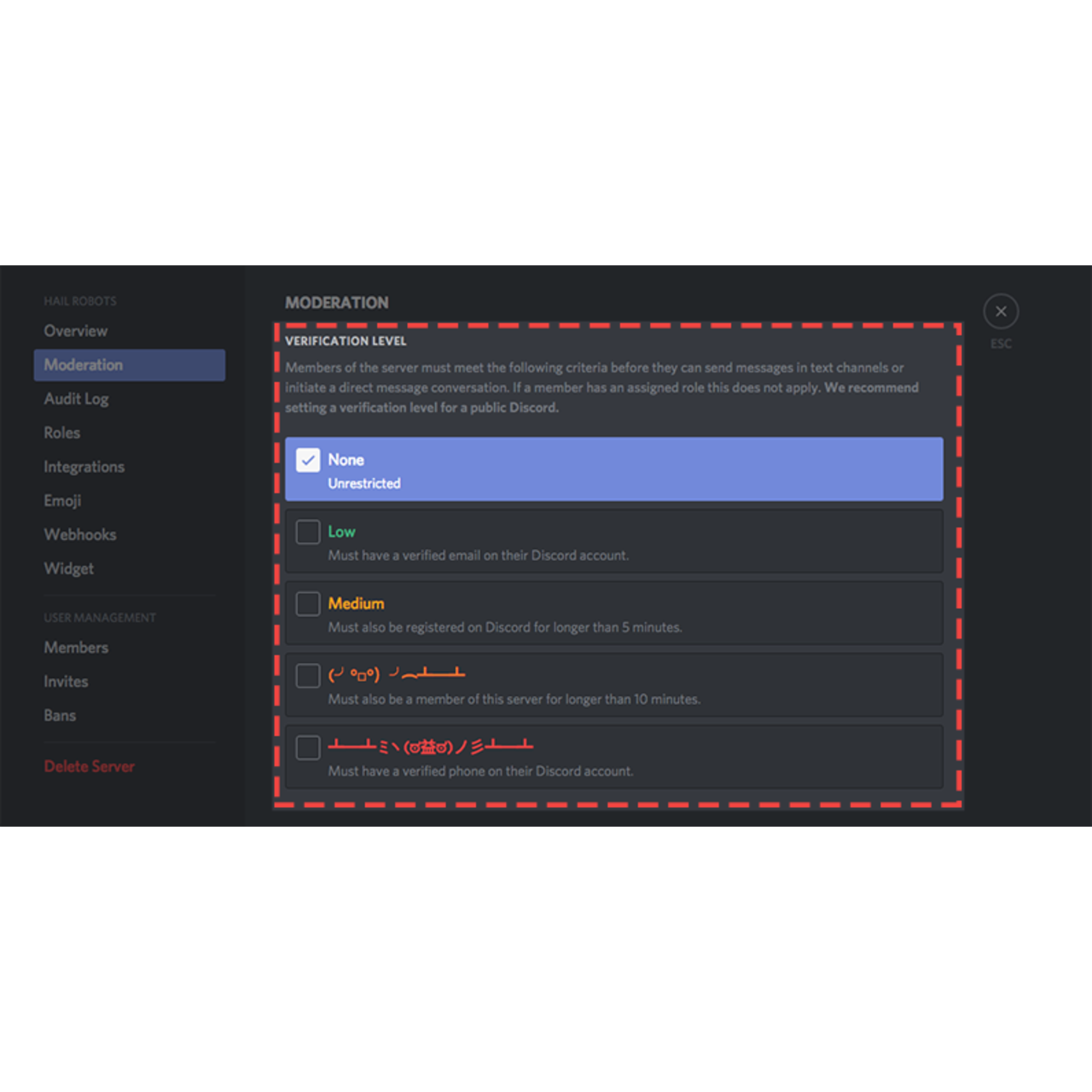Viewport: 1092px width, 1092px height.
Task: Open the Overview settings page
Action: (x=76, y=331)
